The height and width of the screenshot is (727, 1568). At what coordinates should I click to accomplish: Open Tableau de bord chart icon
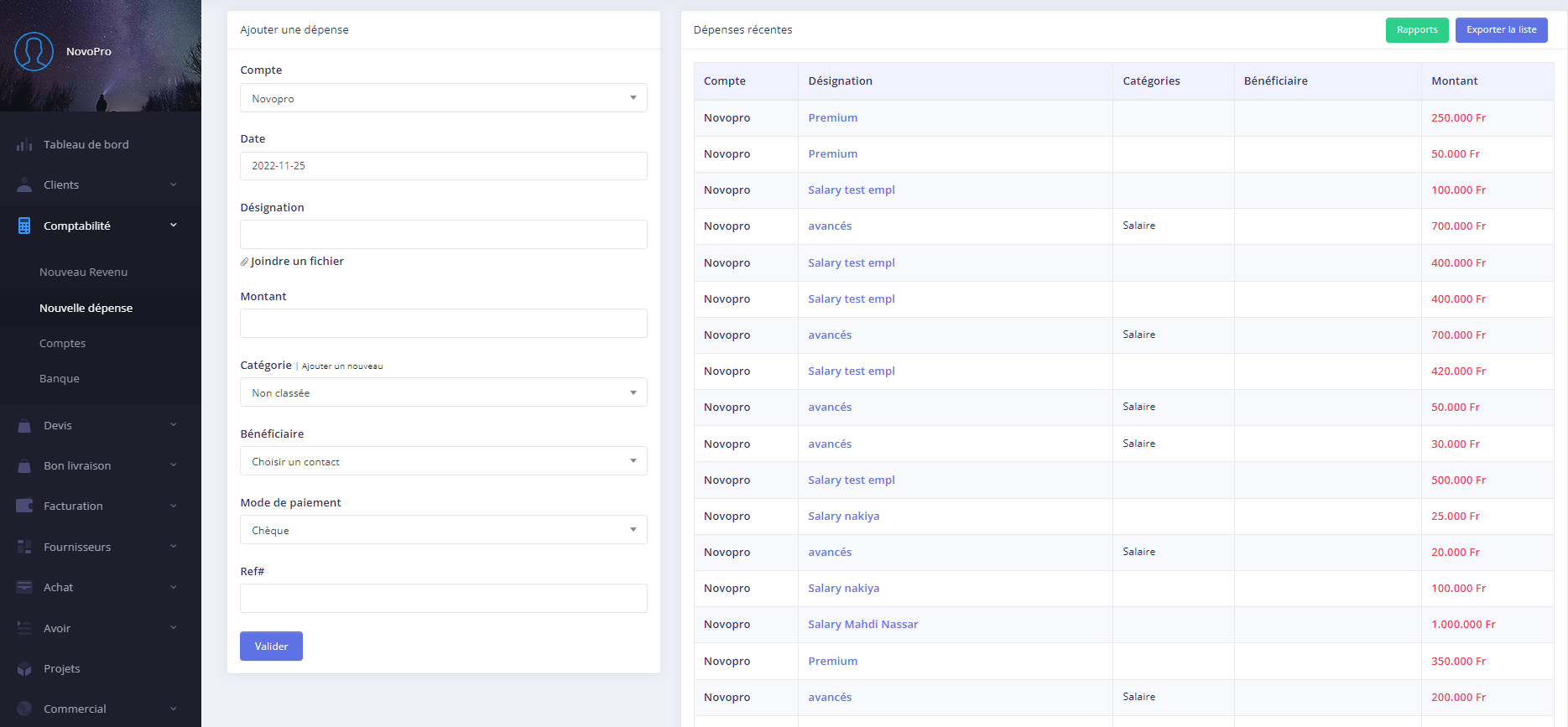tap(24, 145)
